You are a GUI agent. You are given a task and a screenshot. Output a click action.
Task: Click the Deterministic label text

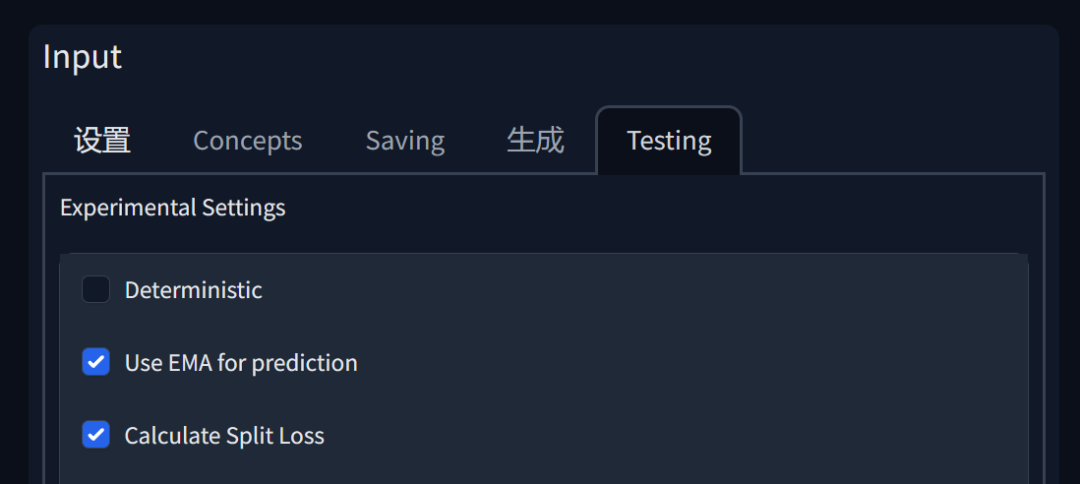[x=193, y=290]
